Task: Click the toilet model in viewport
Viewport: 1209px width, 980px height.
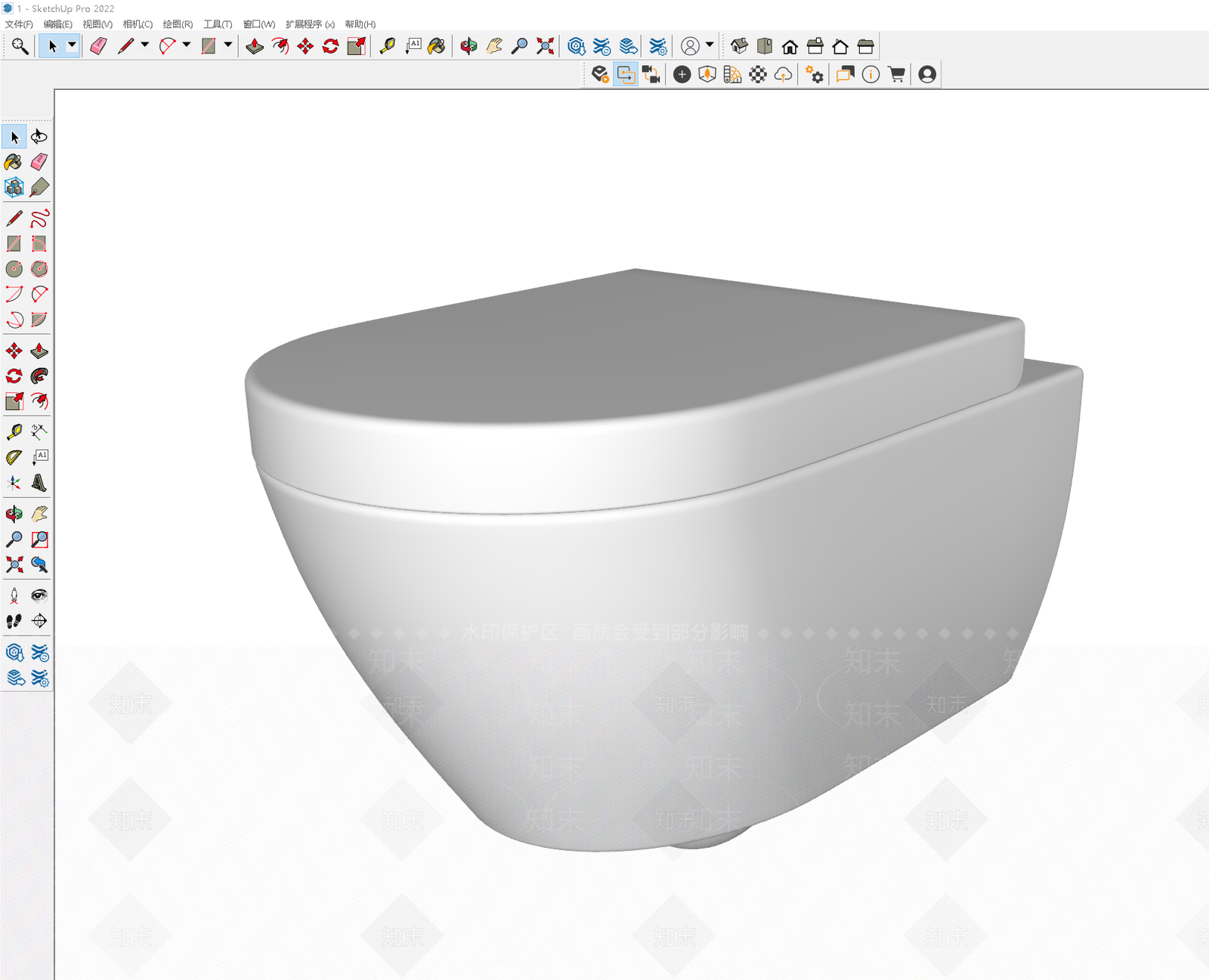Action: pyautogui.click(x=665, y=559)
